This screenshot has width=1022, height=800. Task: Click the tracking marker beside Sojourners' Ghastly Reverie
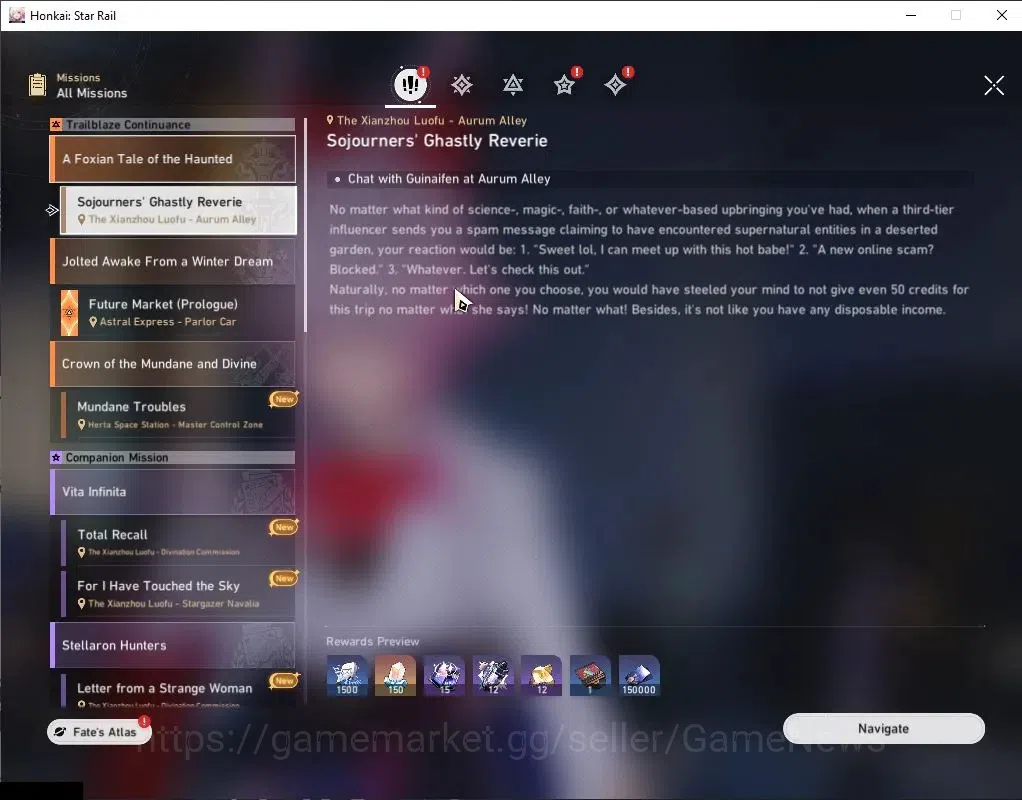52,210
